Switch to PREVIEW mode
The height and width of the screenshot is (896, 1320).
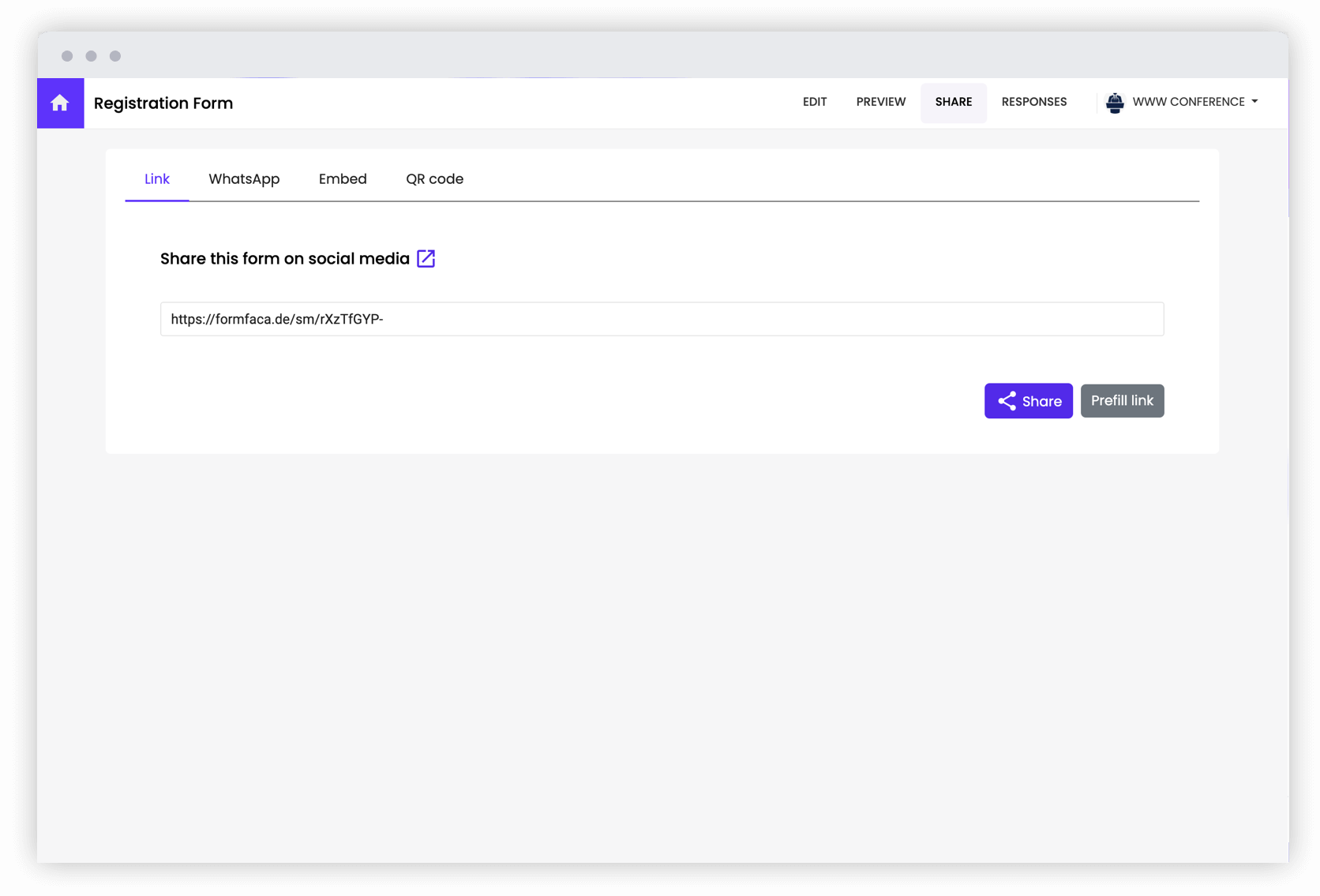pos(881,102)
